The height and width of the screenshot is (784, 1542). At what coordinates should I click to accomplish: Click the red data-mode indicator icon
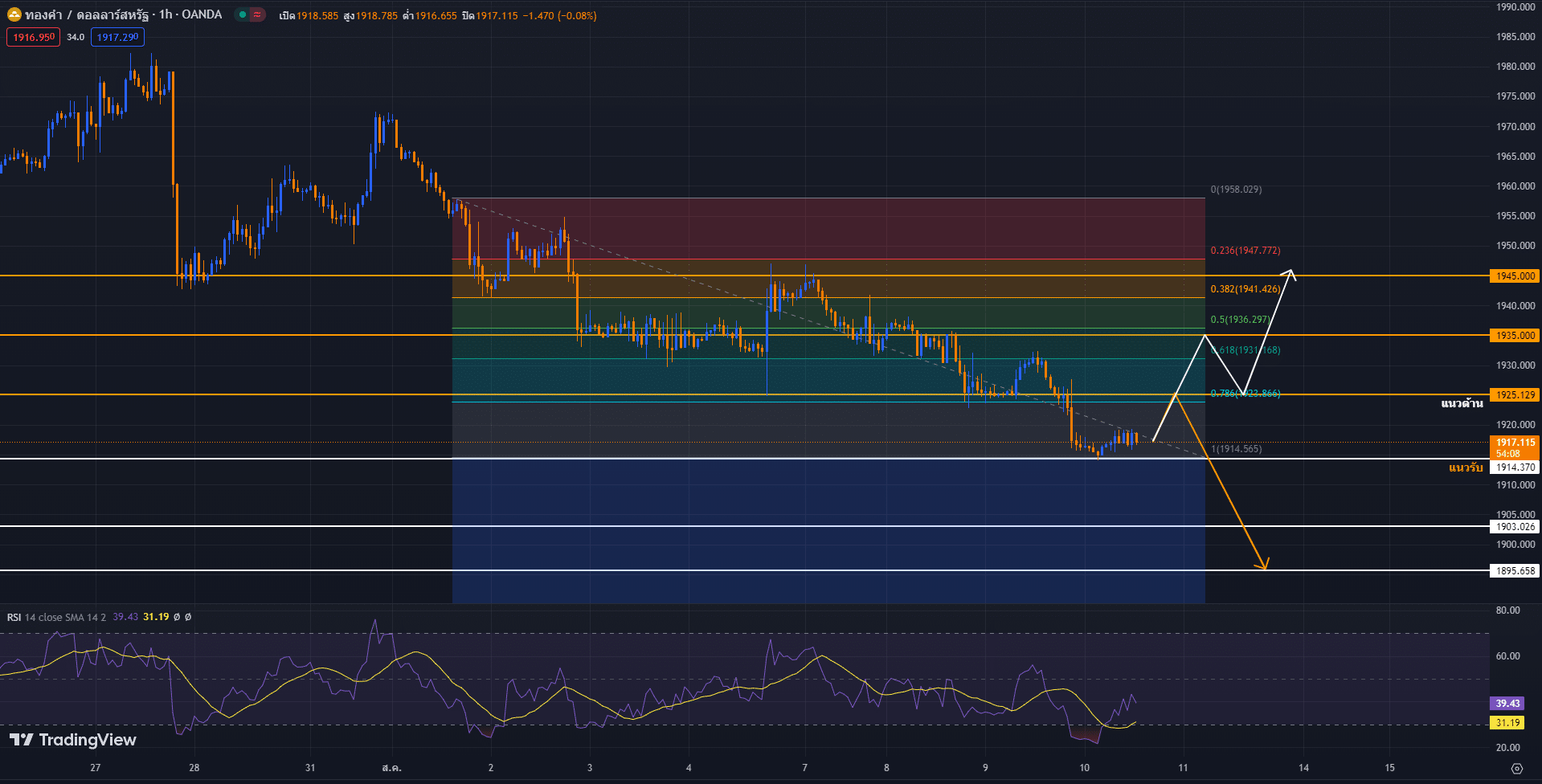(x=257, y=14)
